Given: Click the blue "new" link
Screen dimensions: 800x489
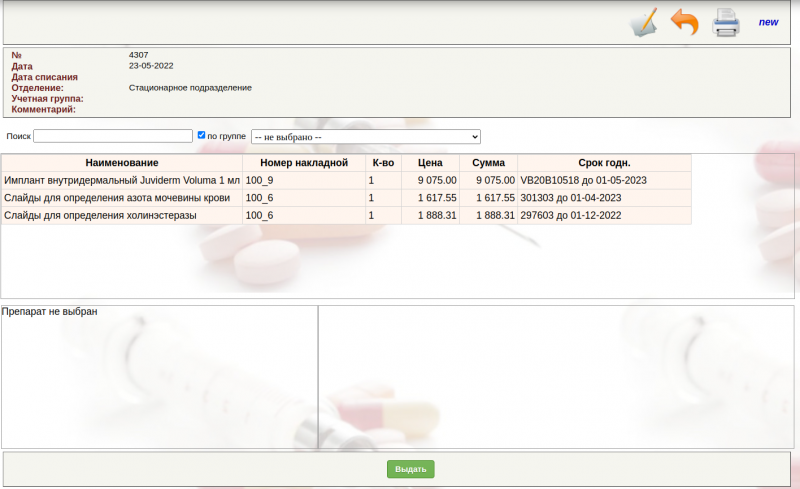Looking at the screenshot, I should [768, 22].
